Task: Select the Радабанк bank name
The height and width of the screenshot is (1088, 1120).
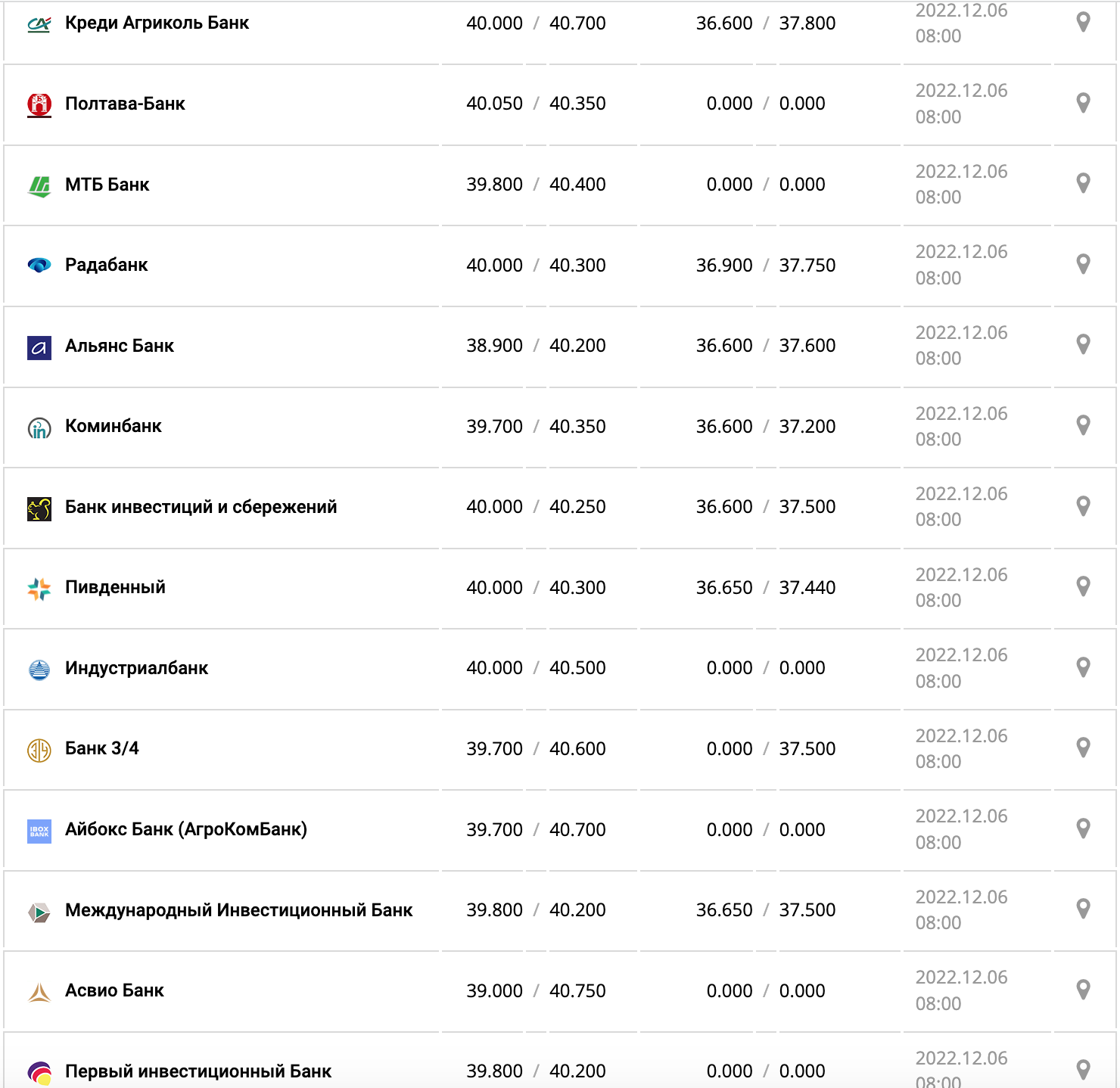Action: coord(106,265)
